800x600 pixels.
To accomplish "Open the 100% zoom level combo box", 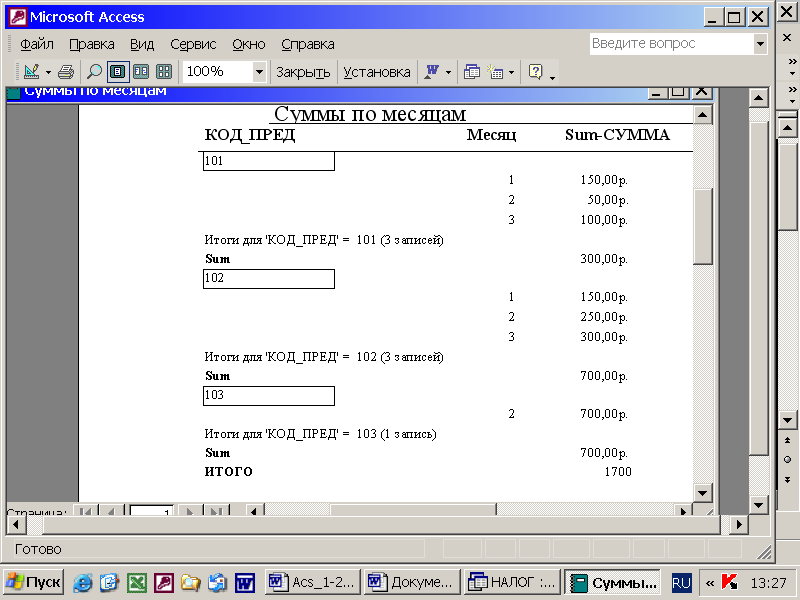I will click(224, 71).
